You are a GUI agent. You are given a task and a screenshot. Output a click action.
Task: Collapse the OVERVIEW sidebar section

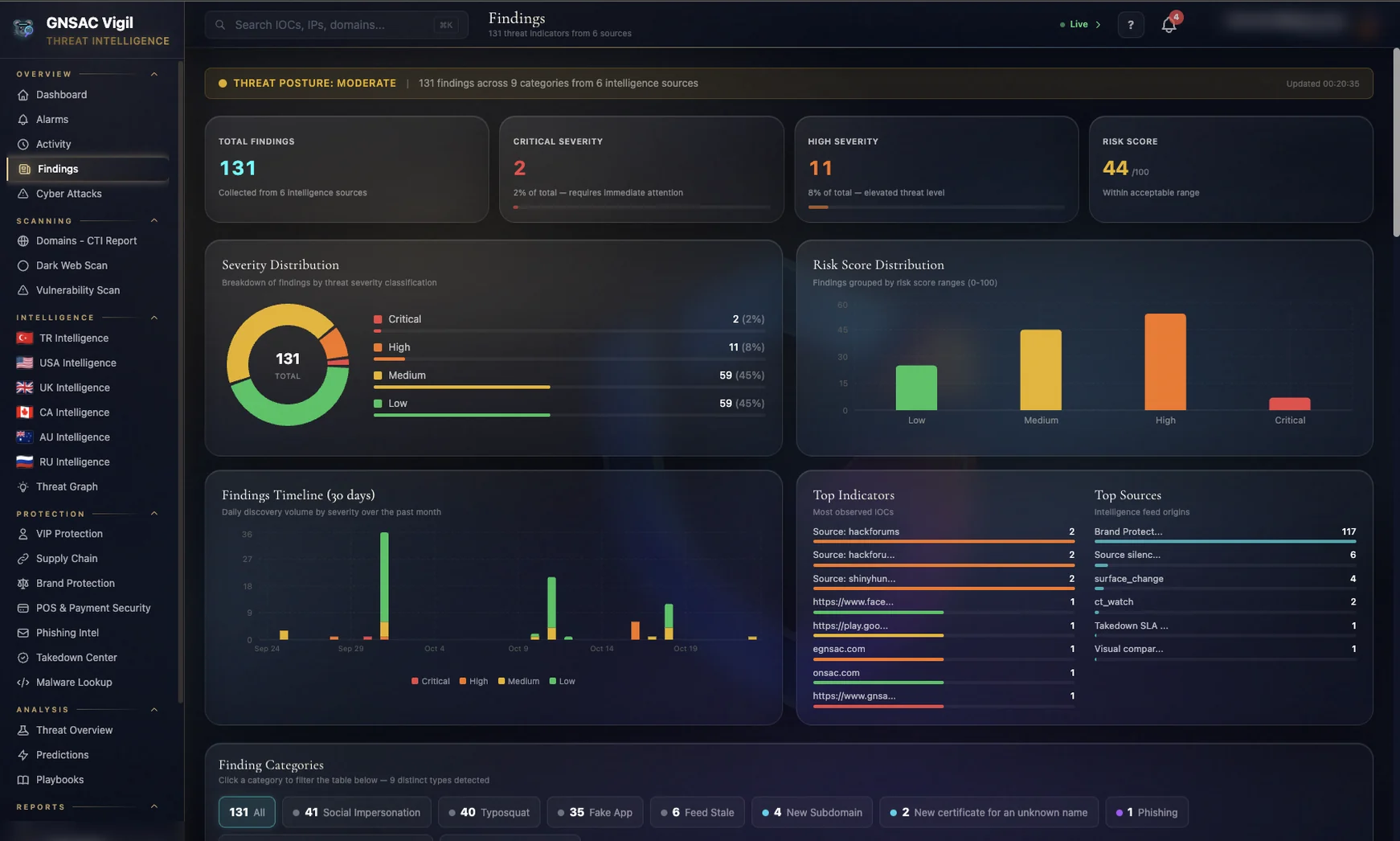click(x=154, y=74)
